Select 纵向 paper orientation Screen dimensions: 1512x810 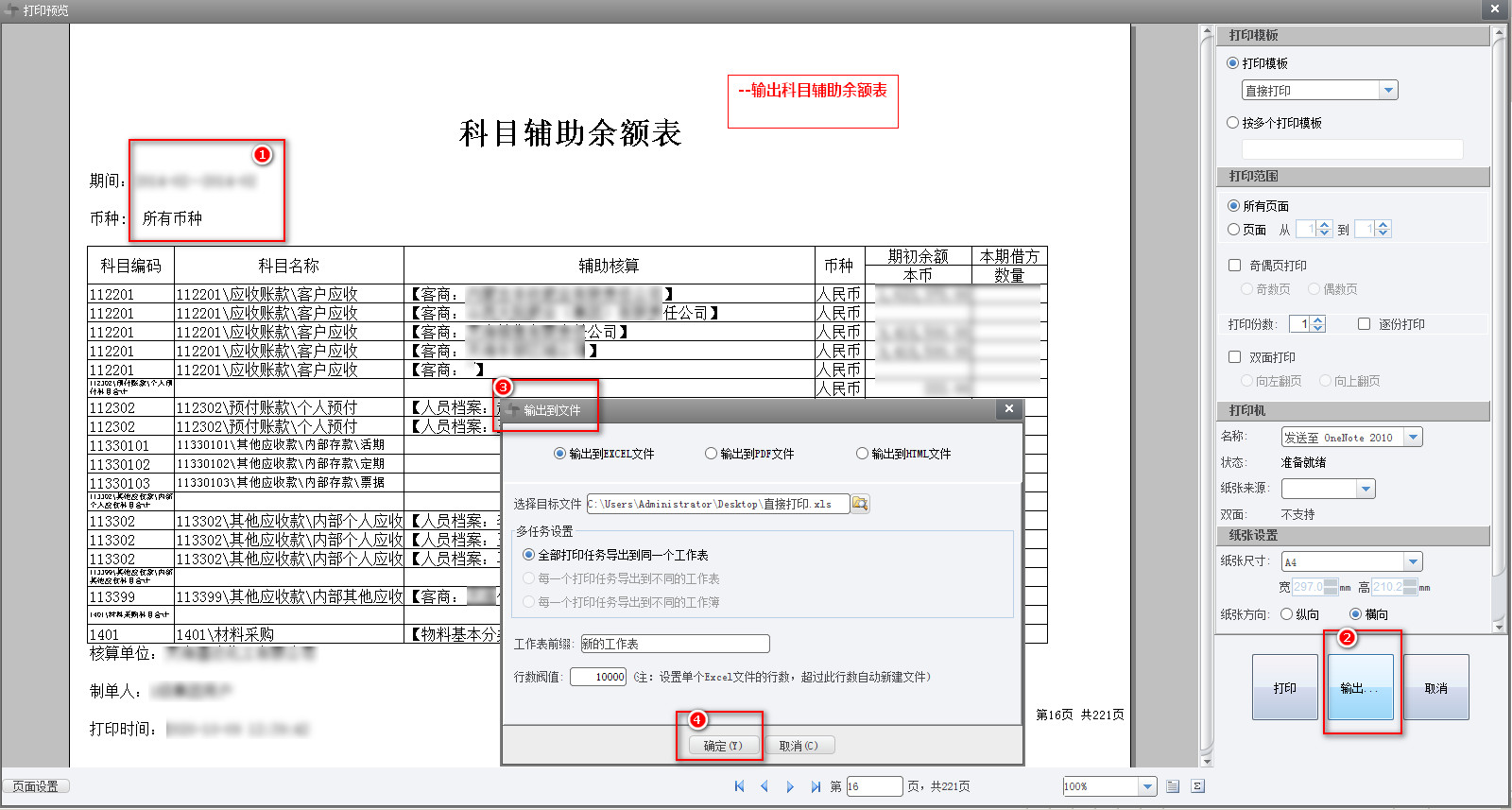point(1286,614)
